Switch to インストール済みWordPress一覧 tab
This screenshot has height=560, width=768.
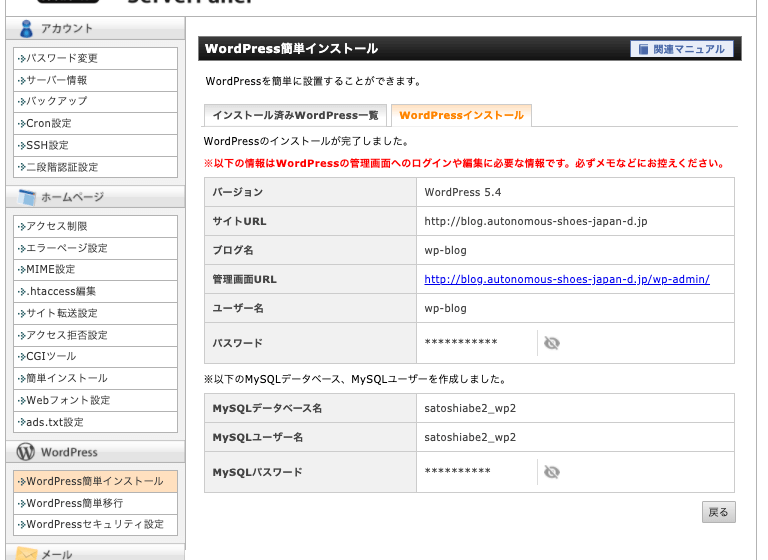pyautogui.click(x=293, y=116)
